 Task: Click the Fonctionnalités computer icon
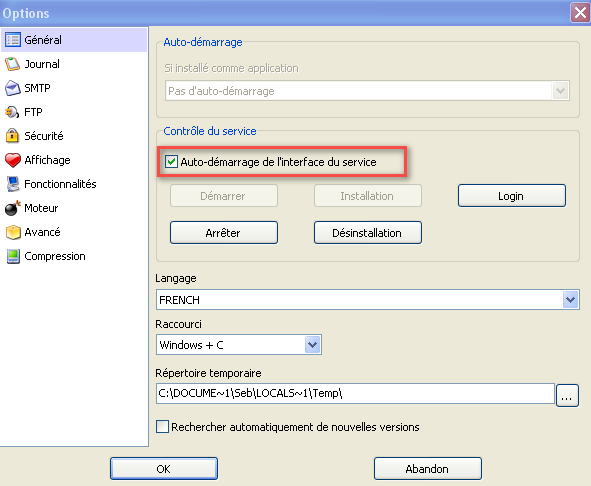(x=13, y=184)
